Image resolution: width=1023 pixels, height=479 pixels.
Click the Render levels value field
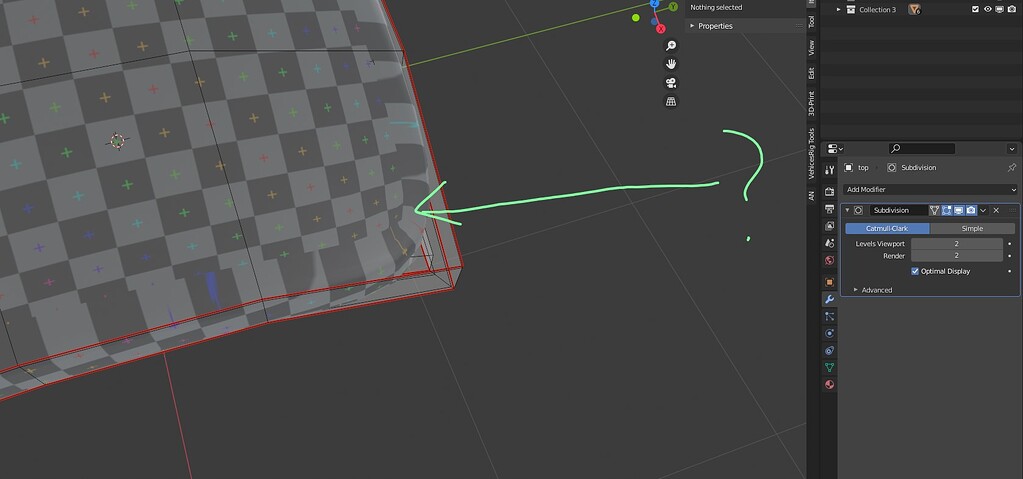tap(956, 256)
